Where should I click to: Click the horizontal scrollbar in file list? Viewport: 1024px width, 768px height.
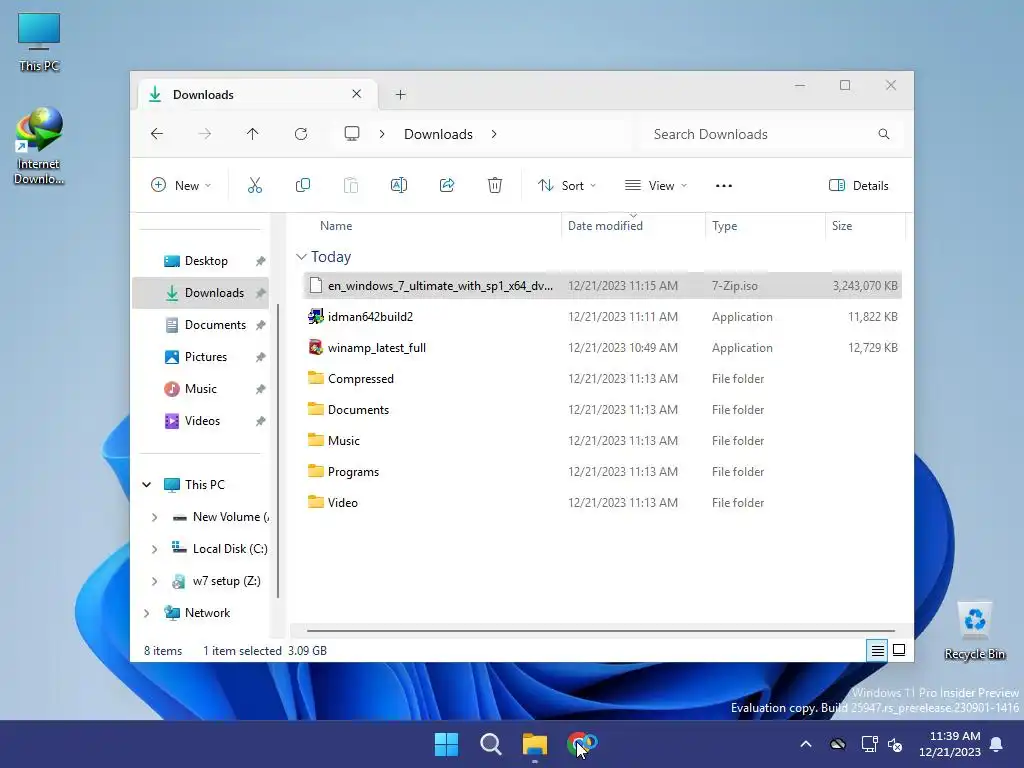(600, 631)
